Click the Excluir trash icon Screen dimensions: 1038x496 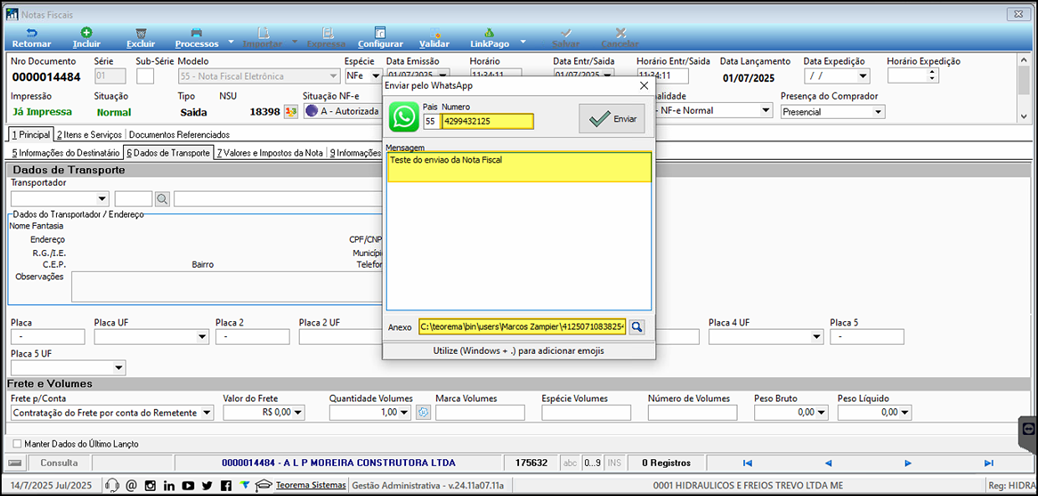pyautogui.click(x=140, y=32)
